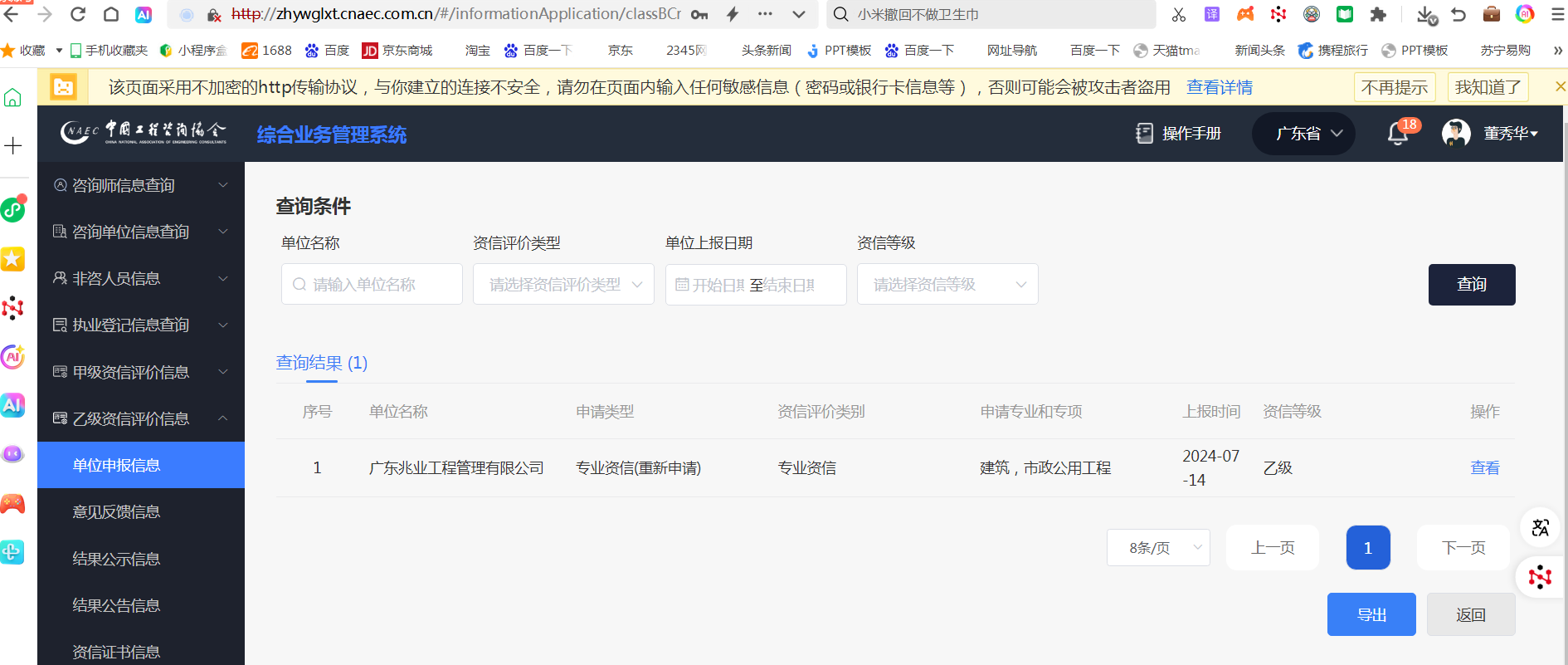Open the 操作手册 manual icon

(1145, 133)
